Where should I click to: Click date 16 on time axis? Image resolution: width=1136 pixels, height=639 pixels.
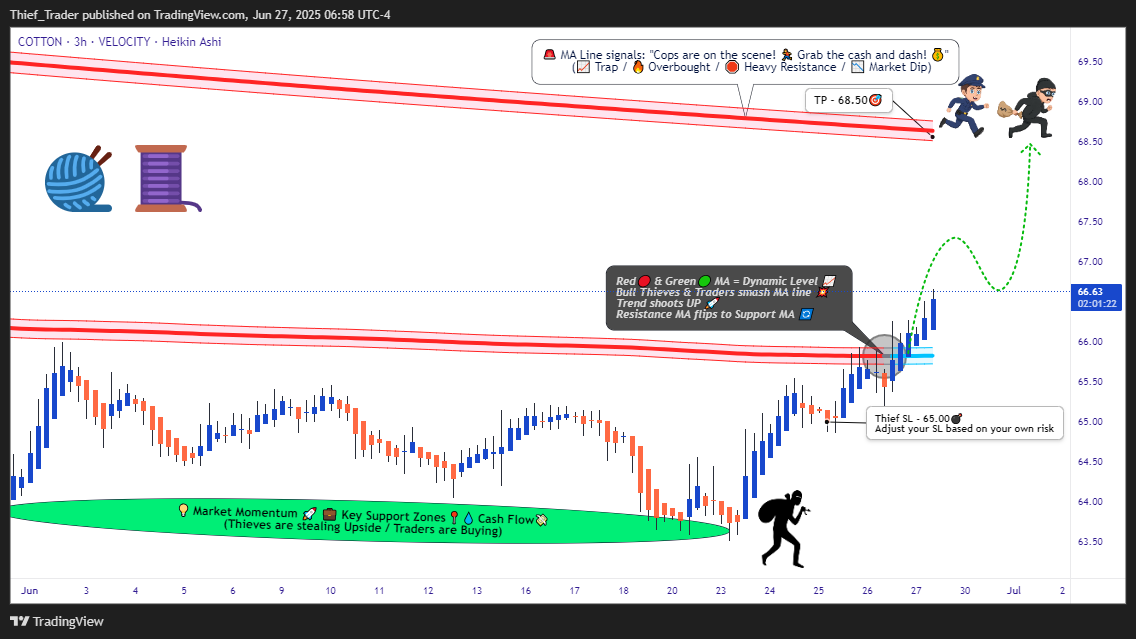525,590
